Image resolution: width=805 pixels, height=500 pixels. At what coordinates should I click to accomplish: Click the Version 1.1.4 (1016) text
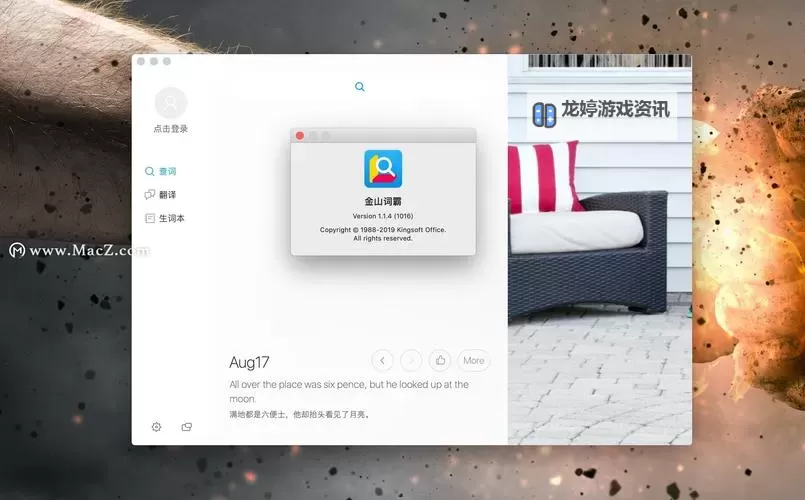(383, 216)
